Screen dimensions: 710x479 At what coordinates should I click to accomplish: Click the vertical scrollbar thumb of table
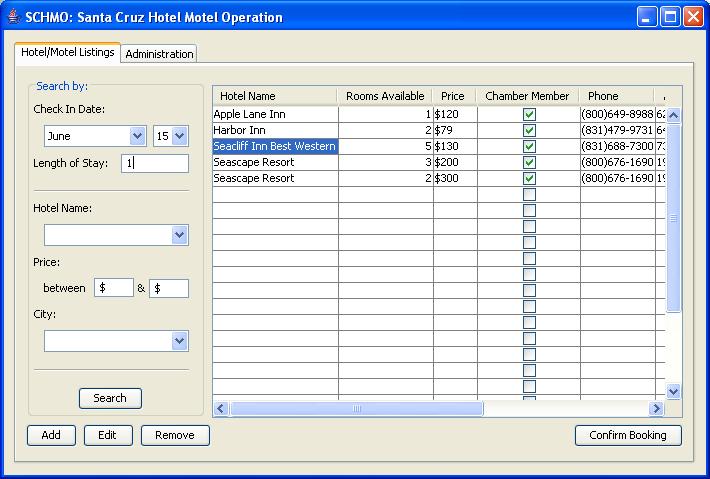coord(673,218)
